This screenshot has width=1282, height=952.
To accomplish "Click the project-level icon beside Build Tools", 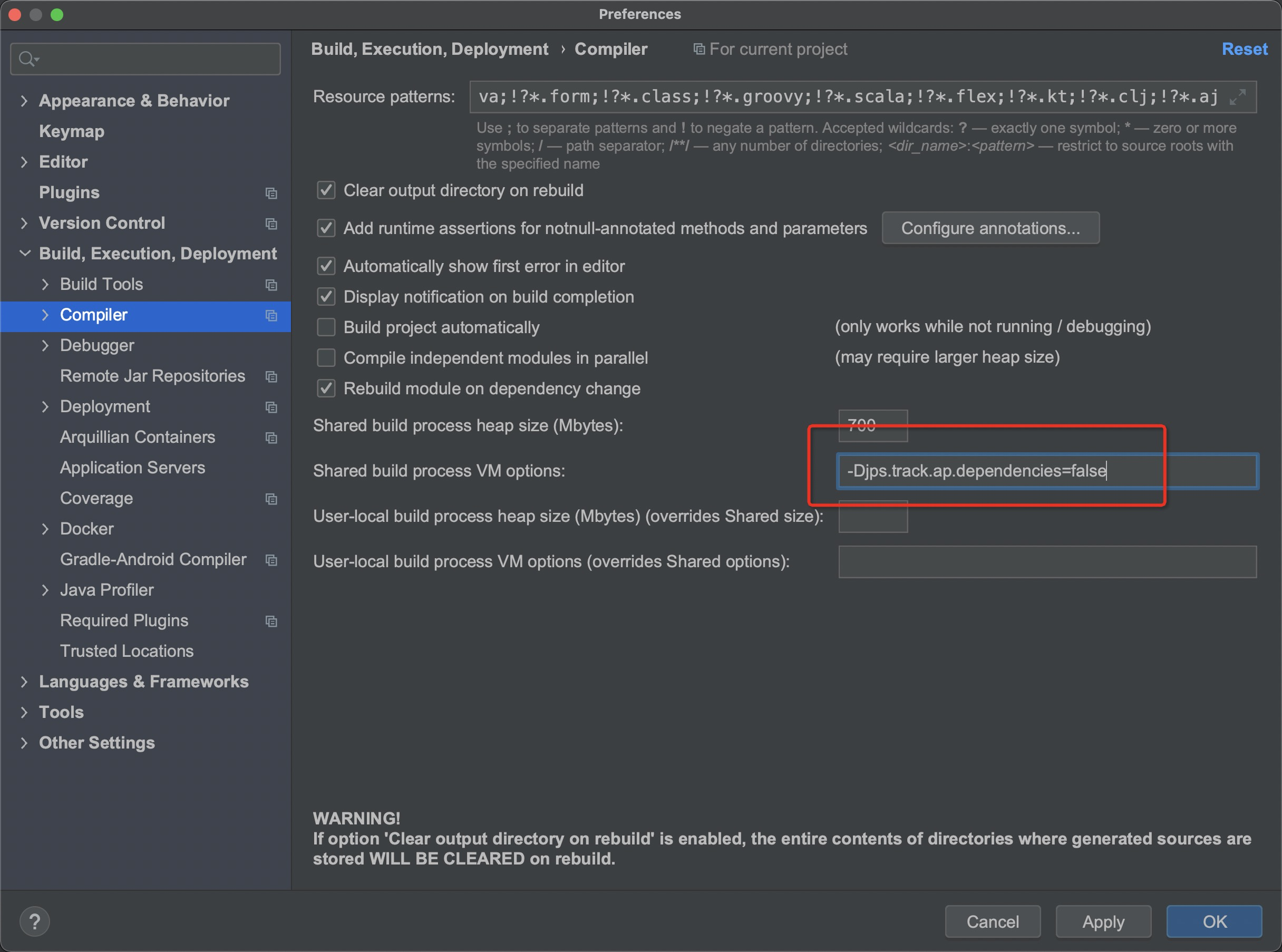I will pos(271,285).
